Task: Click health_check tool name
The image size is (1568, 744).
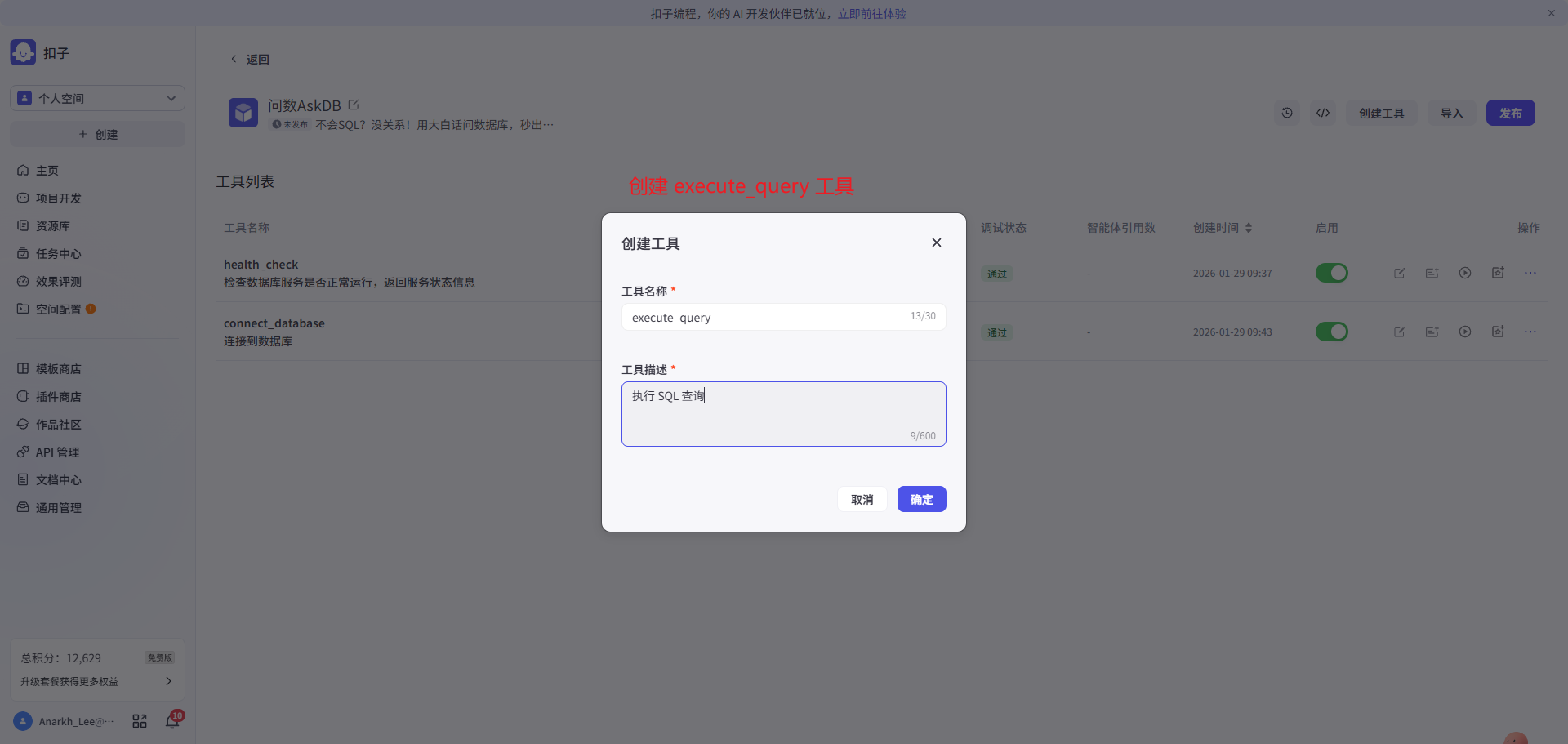Action: point(261,265)
